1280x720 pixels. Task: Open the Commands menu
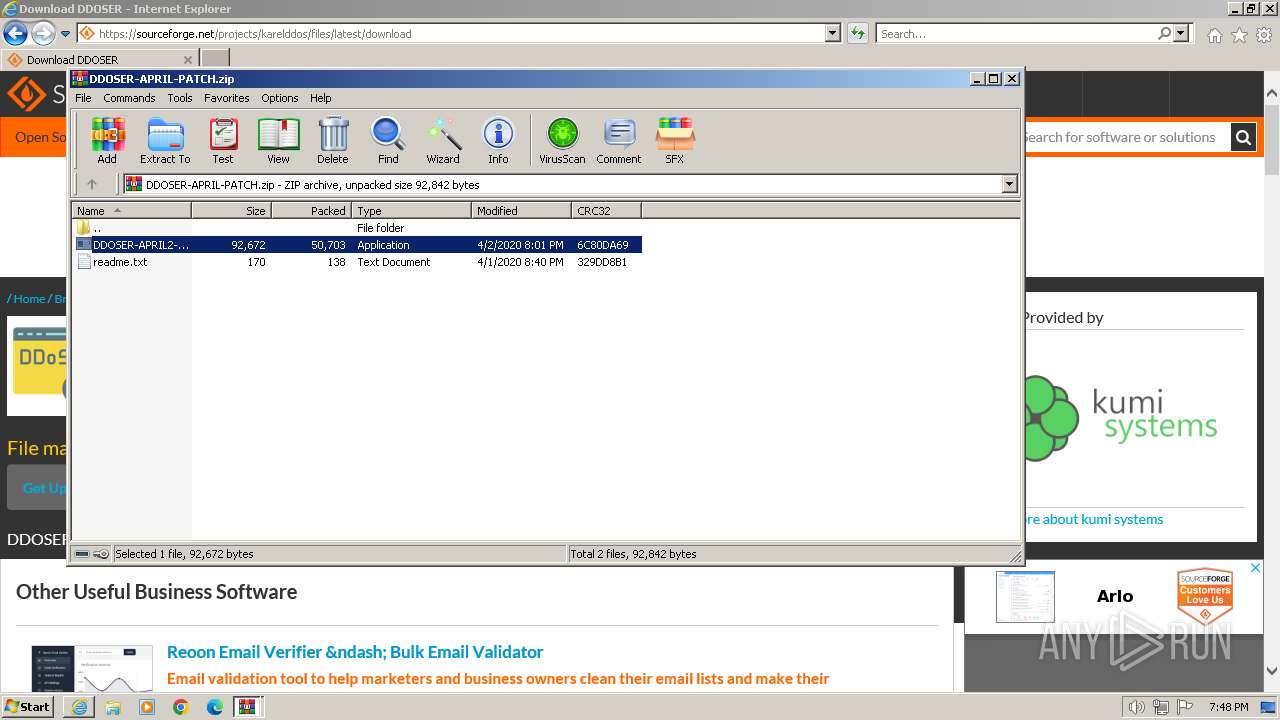pos(129,98)
